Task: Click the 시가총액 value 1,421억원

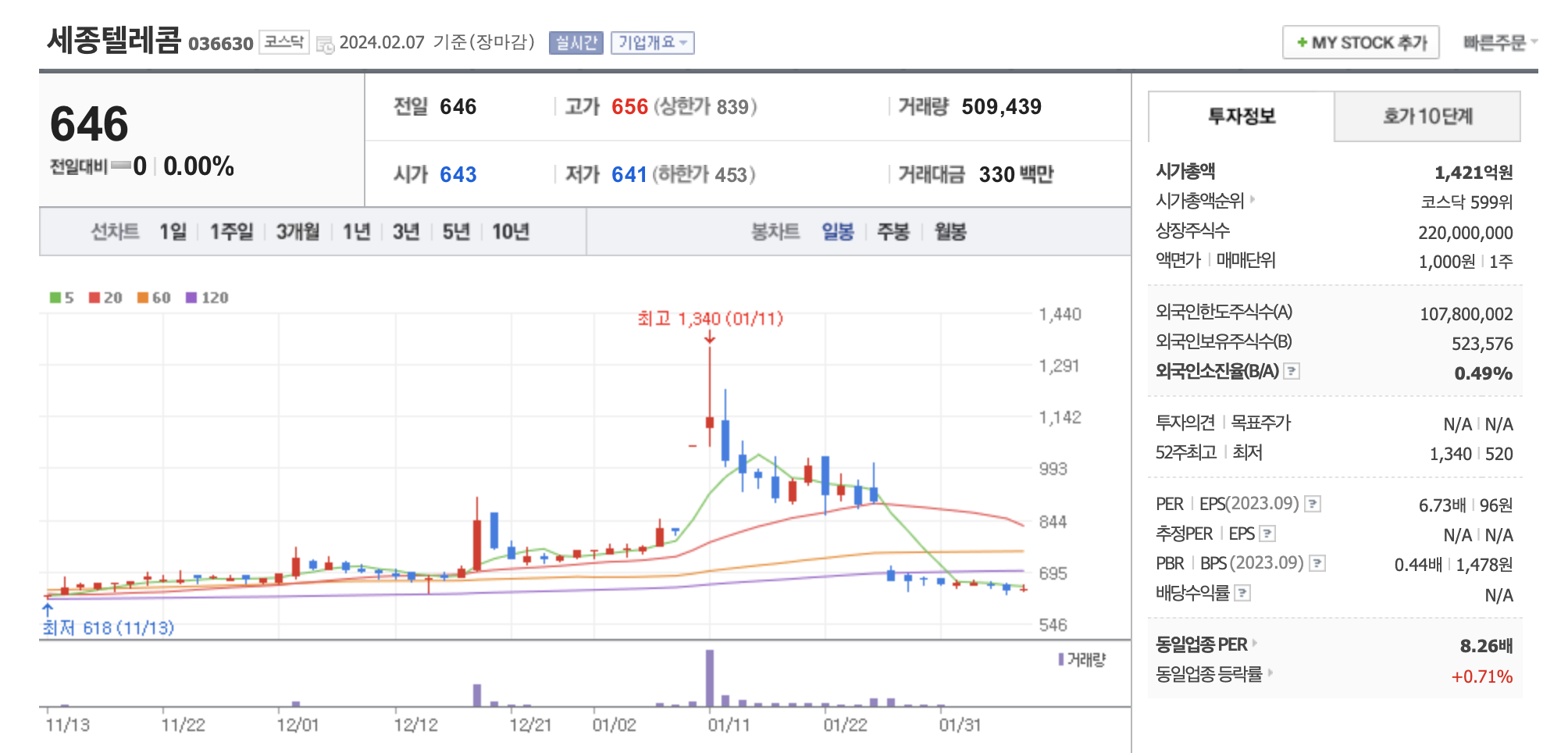Action: pos(1474,173)
